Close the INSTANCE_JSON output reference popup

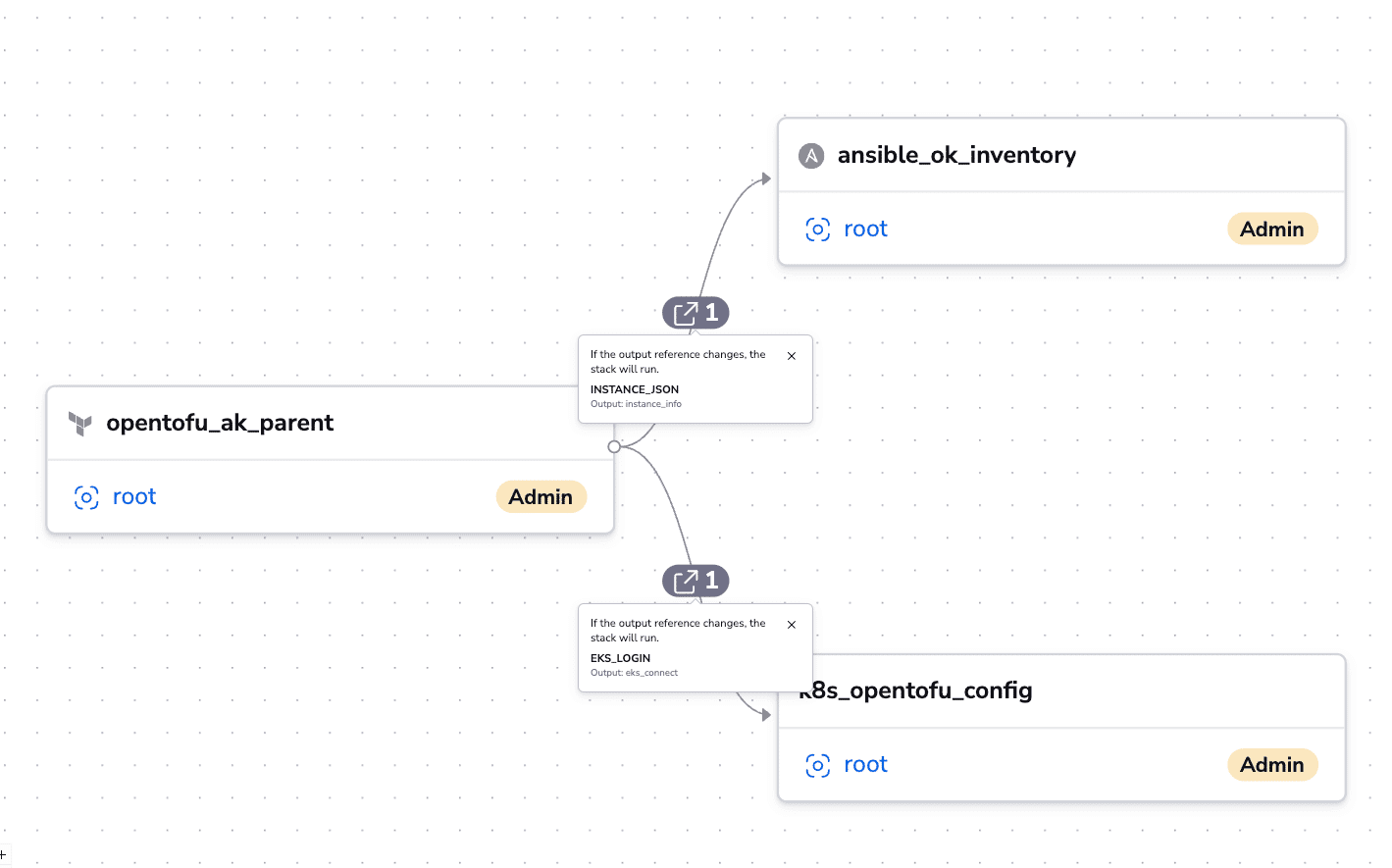click(x=792, y=356)
